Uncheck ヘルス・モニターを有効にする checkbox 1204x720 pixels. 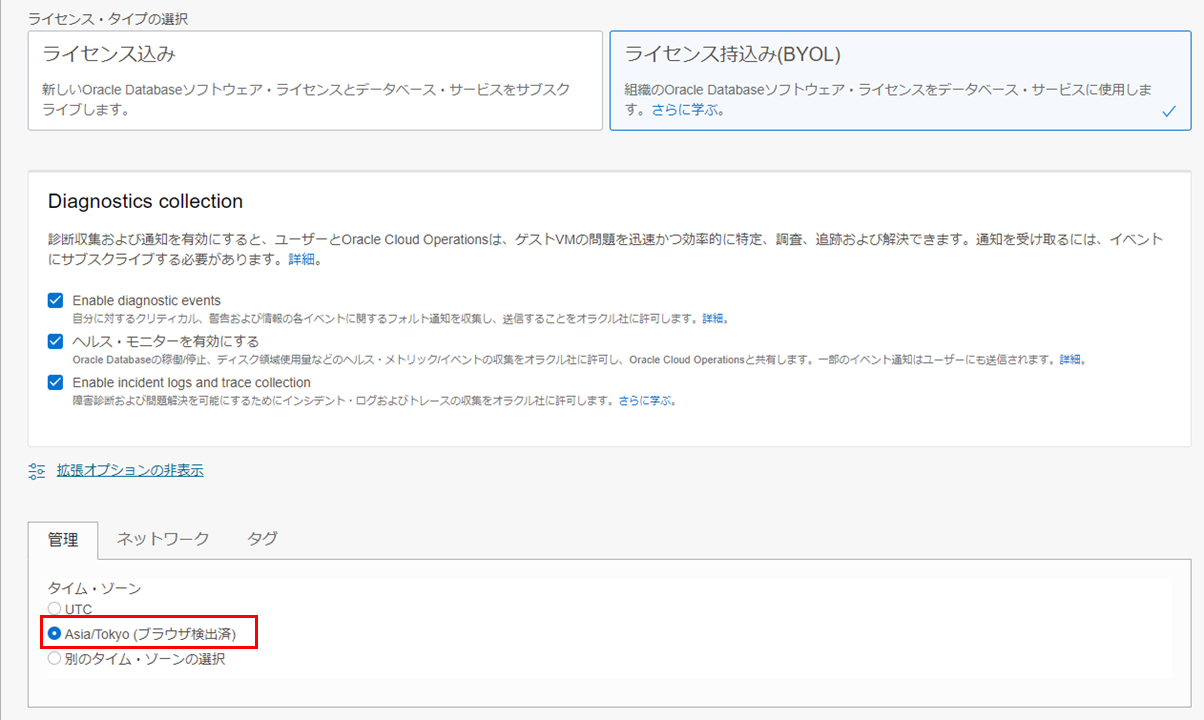click(x=56, y=342)
